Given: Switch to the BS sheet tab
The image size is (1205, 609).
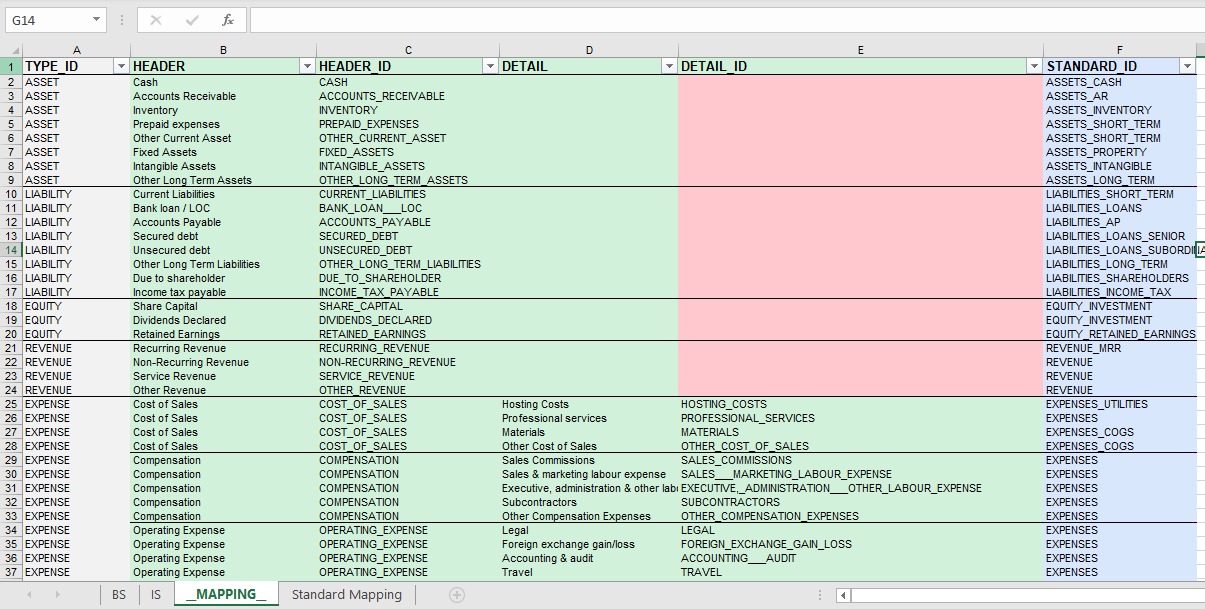Looking at the screenshot, I should [x=119, y=595].
